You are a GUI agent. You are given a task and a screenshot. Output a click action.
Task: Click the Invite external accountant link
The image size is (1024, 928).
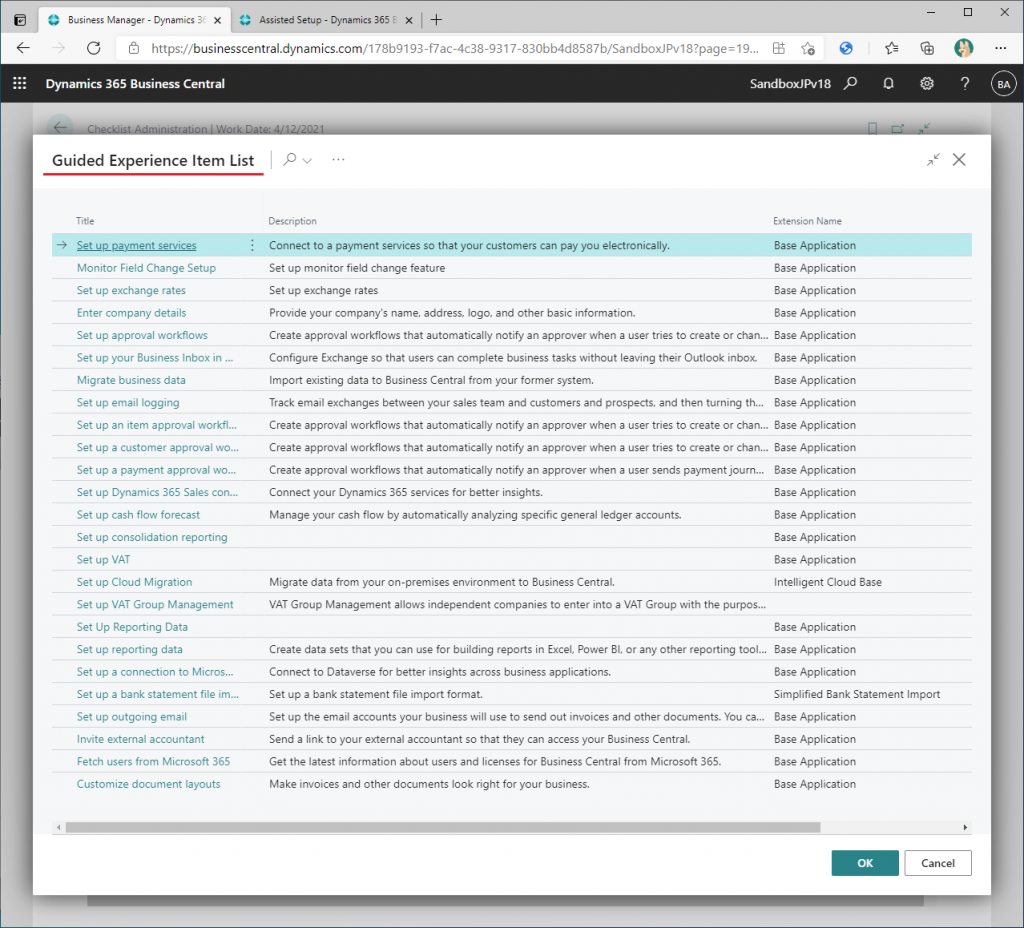[x=140, y=740]
